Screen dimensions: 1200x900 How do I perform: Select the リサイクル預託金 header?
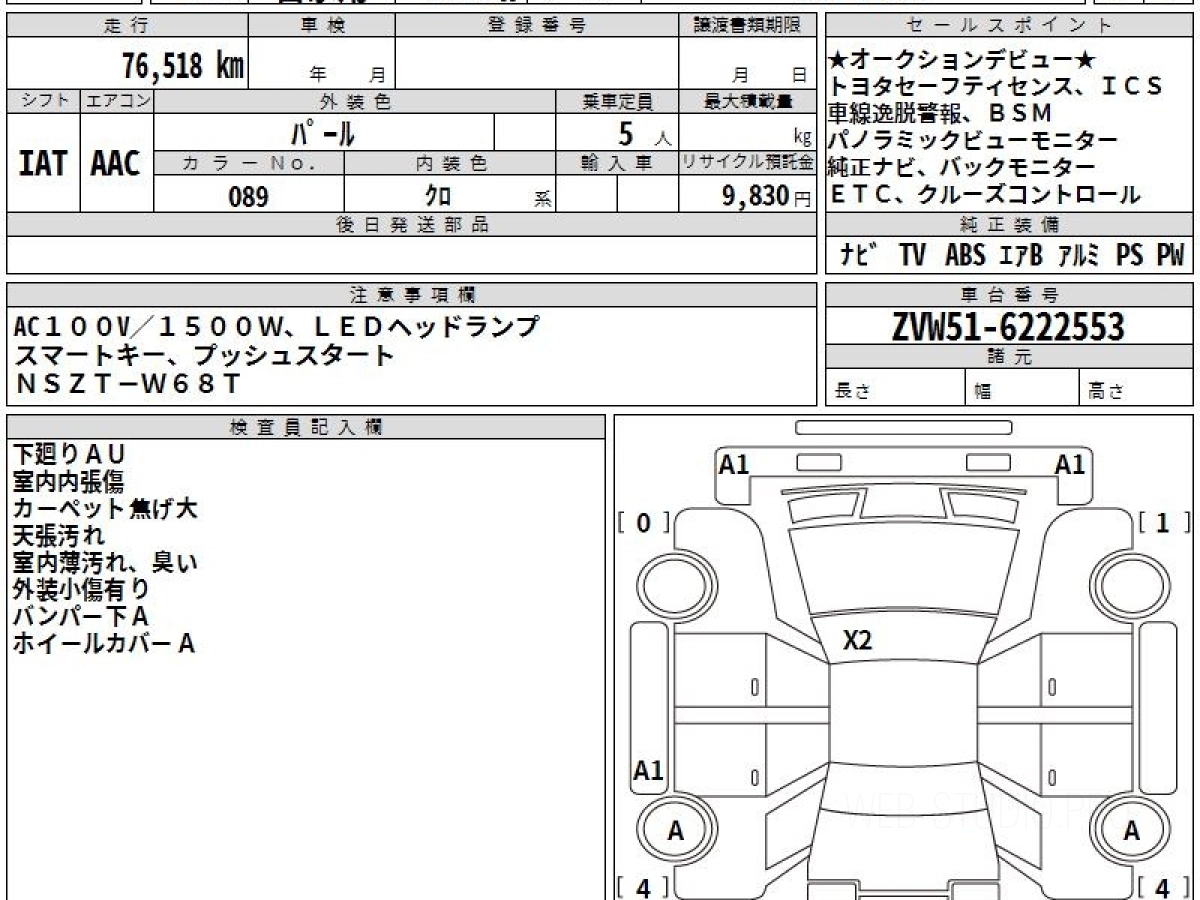[747, 163]
